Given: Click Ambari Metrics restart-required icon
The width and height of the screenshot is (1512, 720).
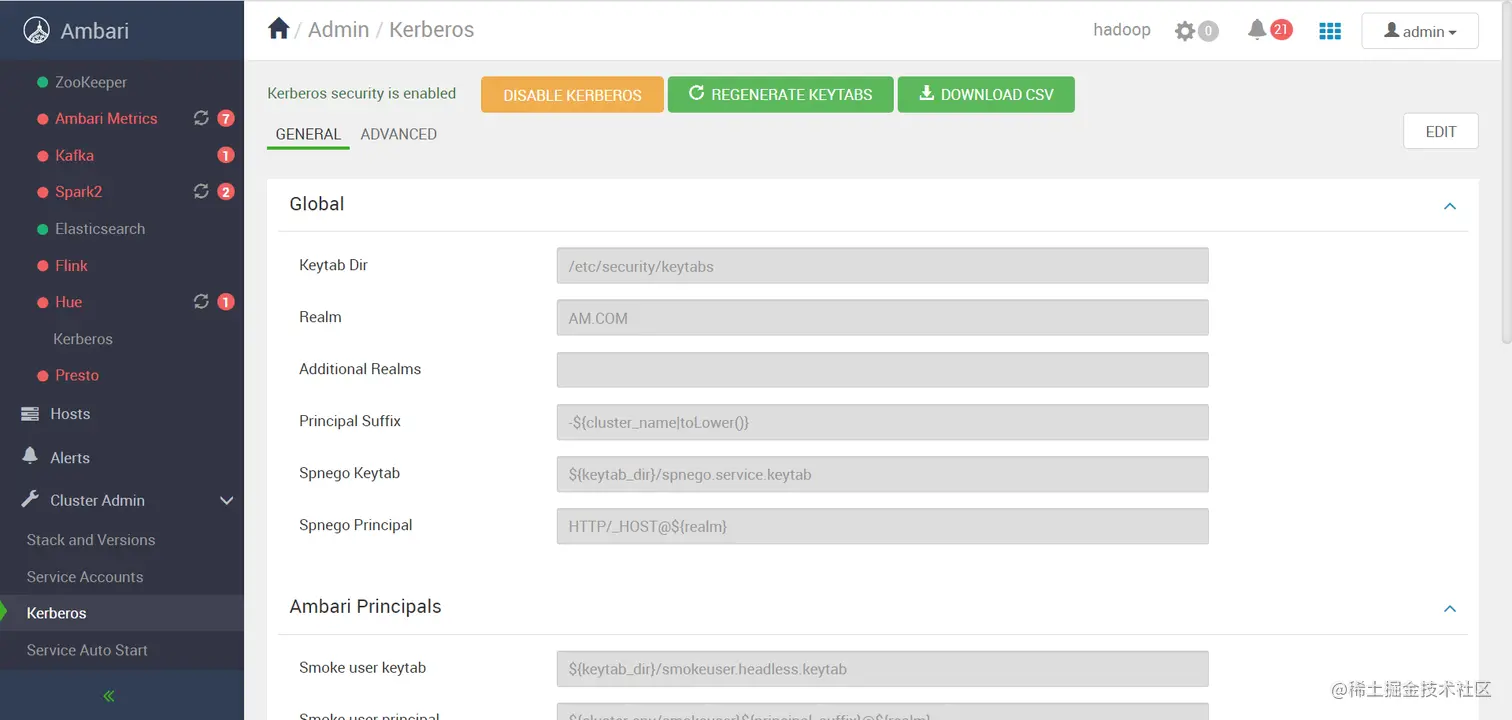Looking at the screenshot, I should pyautogui.click(x=201, y=118).
